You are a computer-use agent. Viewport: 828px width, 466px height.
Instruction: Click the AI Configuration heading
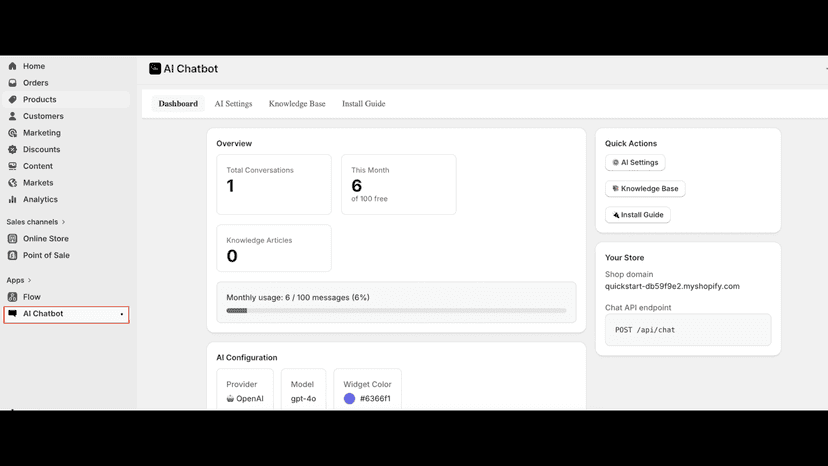point(247,358)
